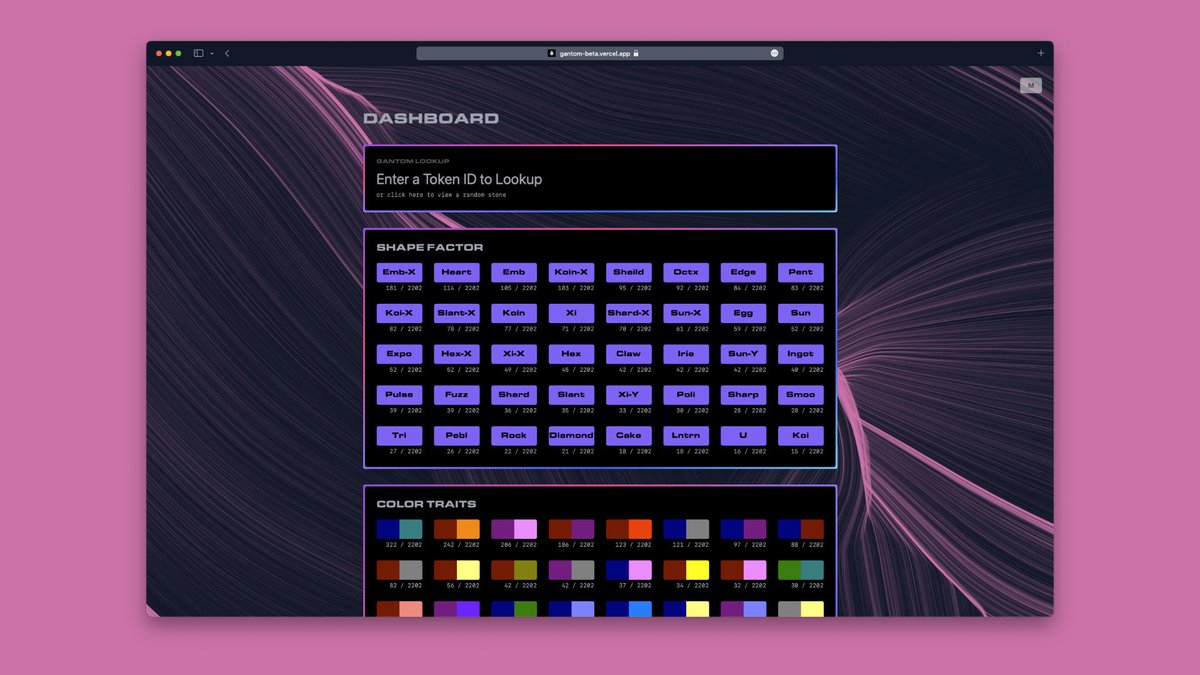Screen dimensions: 1200x675
Task: Filter by Poli shape
Action: 686,395
